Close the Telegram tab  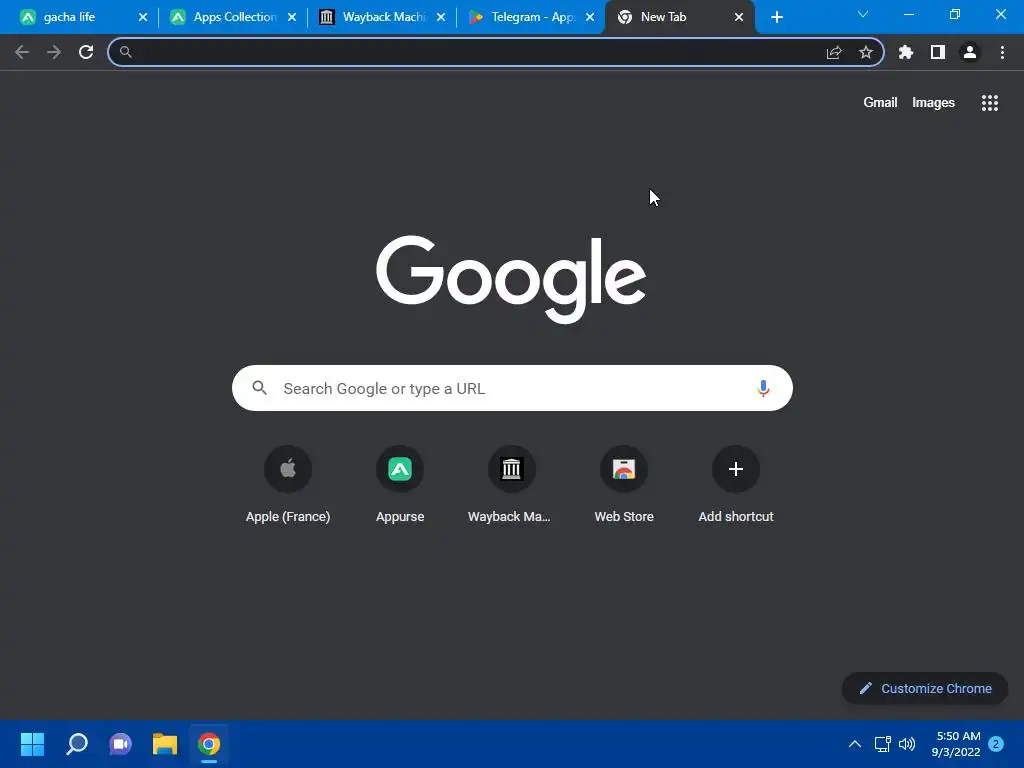pos(590,17)
